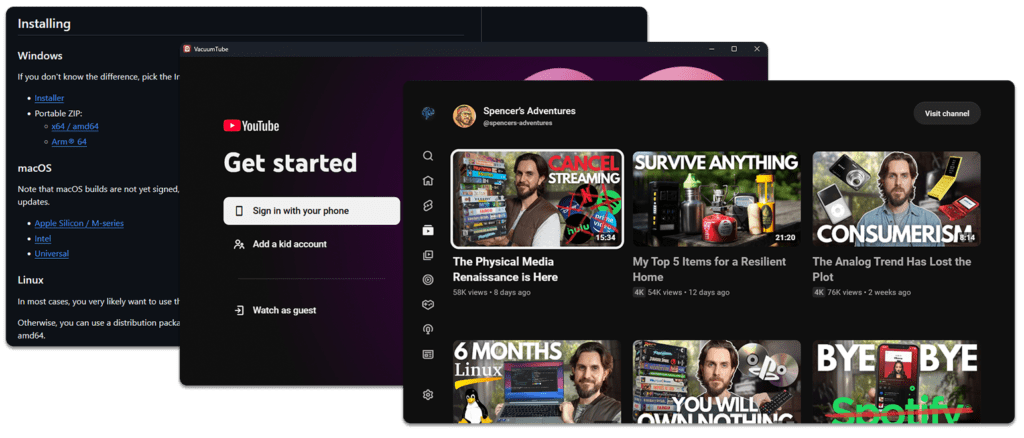Click the VacuumTube window title text
Viewport: 1024px width, 438px height.
(x=211, y=49)
